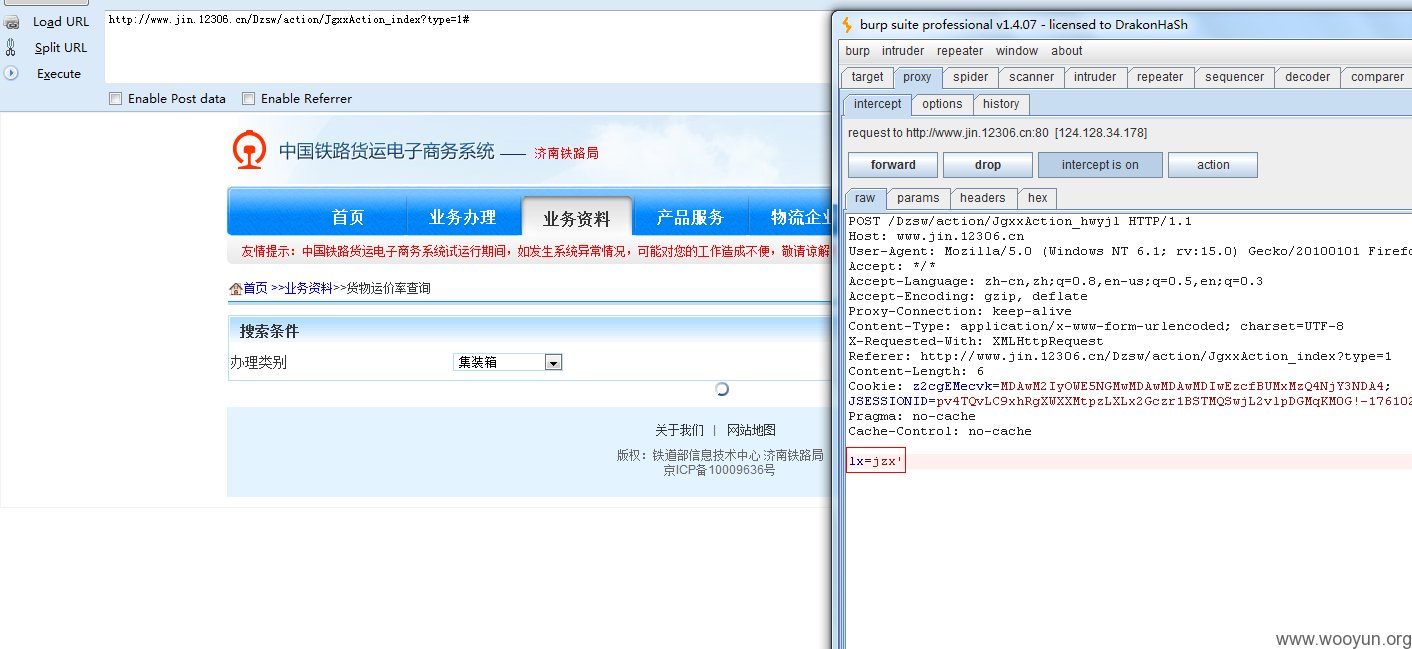Click the Execute button label
This screenshot has width=1412, height=649.
[59, 73]
